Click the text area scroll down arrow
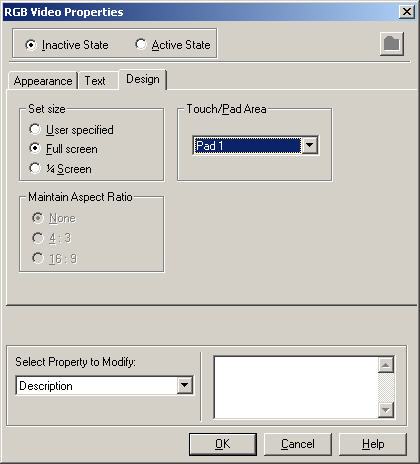The height and width of the screenshot is (464, 420). [x=386, y=410]
